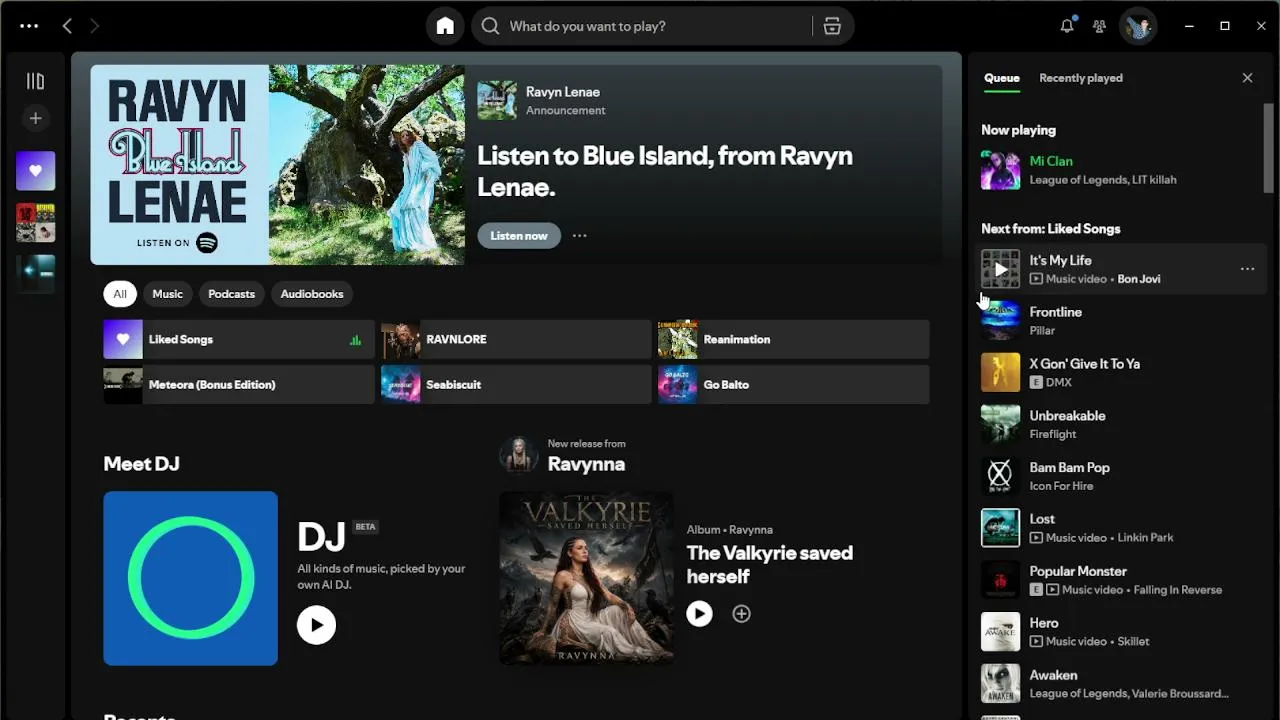Screen dimensions: 1280x720
Task: Open Meteora (Bonus Edition) card
Action: 239,384
